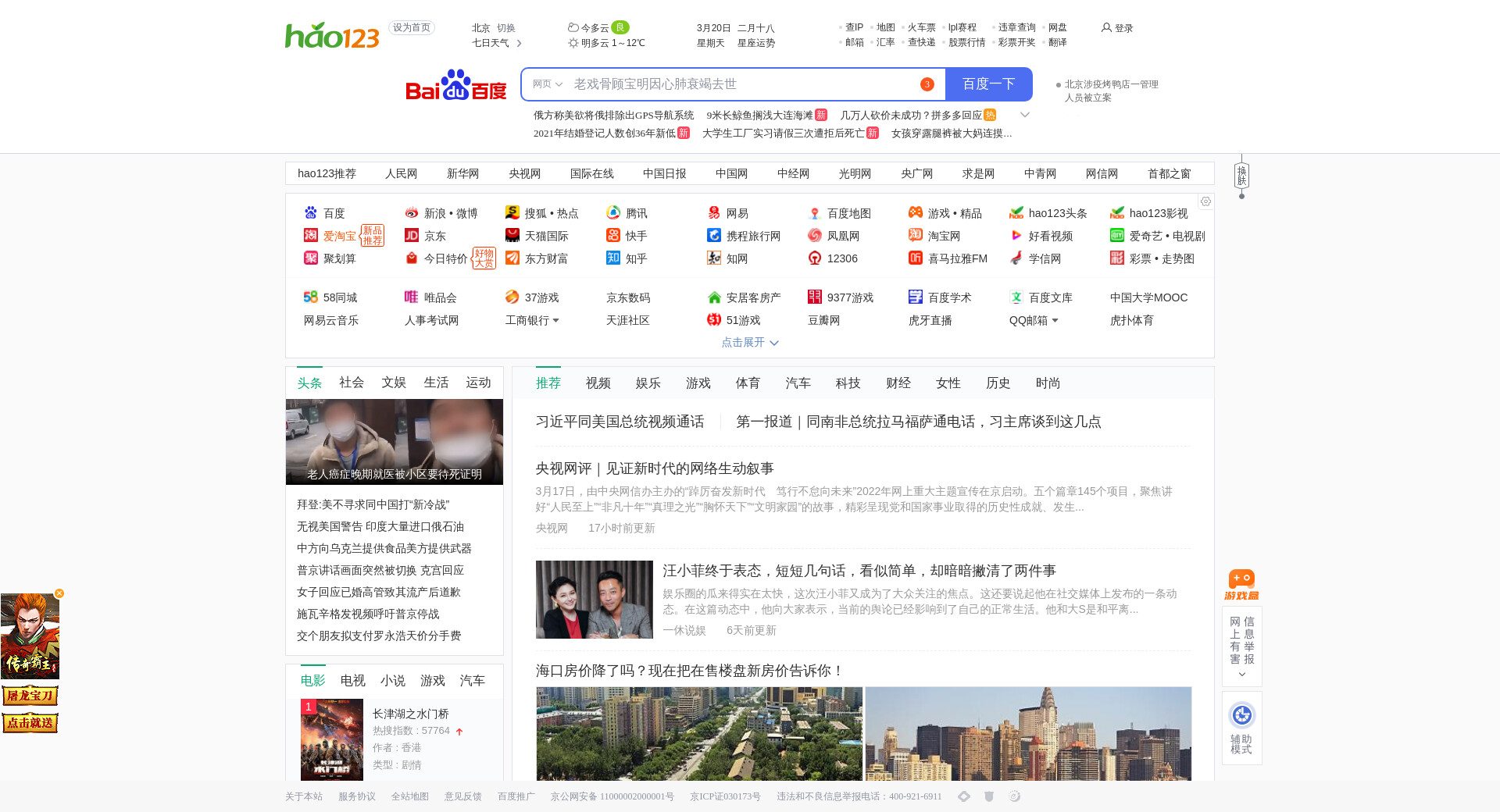Close the floating game ad
The image size is (1500, 812).
[59, 593]
